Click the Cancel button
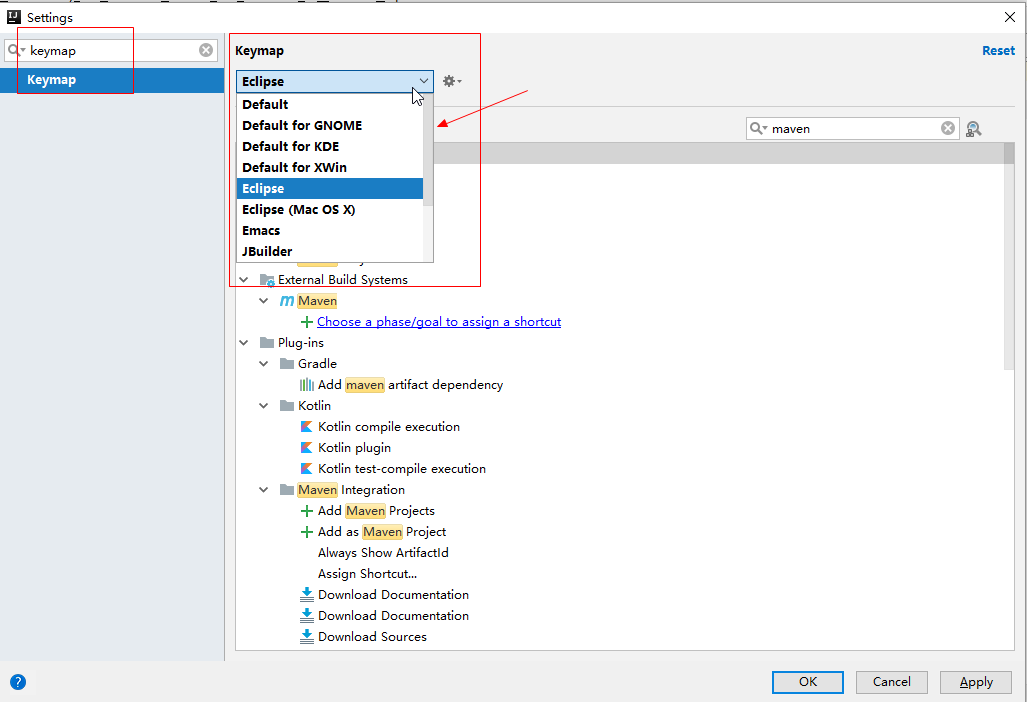Viewport: 1027px width, 702px height. 891,682
